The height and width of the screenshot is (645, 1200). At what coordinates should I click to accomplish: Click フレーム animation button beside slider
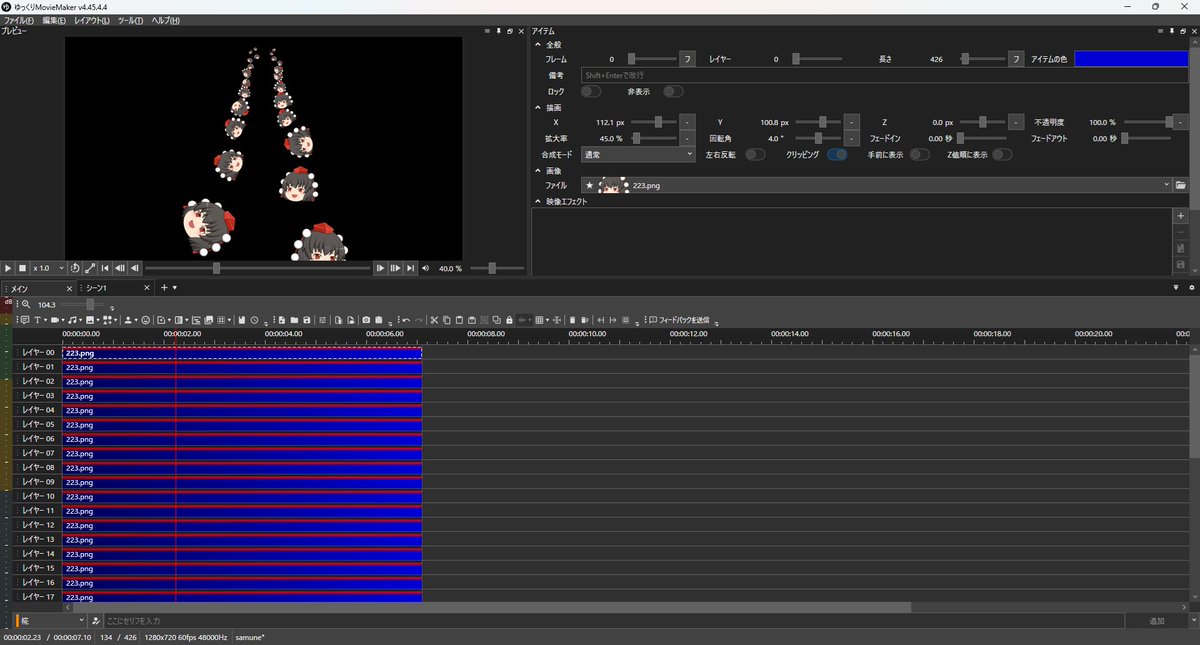point(687,59)
